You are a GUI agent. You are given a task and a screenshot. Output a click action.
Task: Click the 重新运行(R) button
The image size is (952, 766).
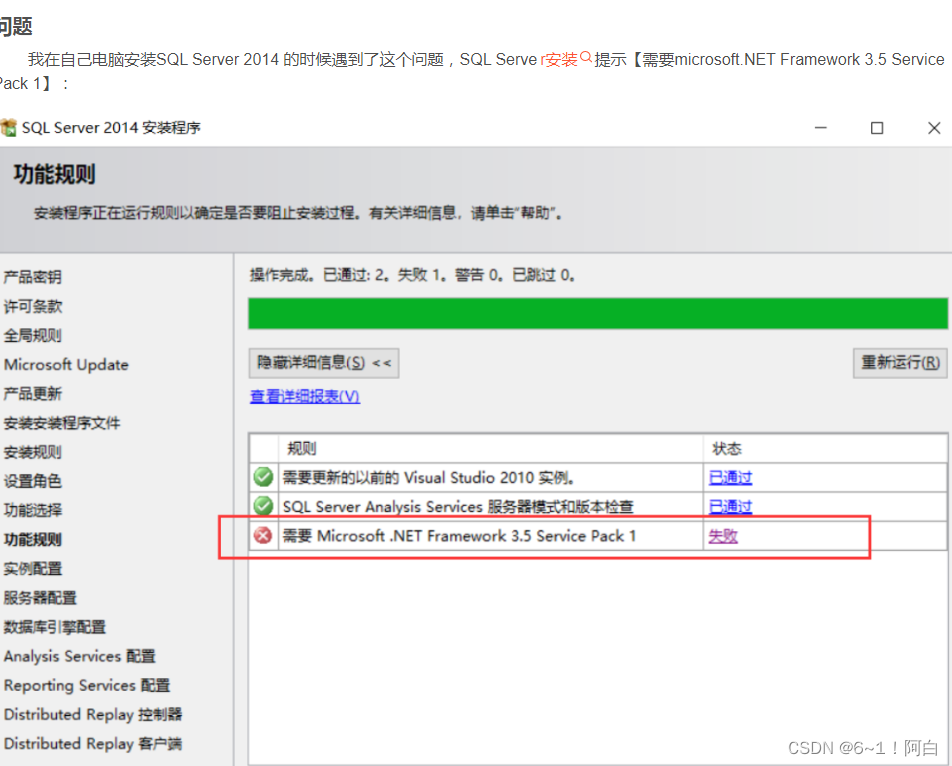tap(900, 363)
